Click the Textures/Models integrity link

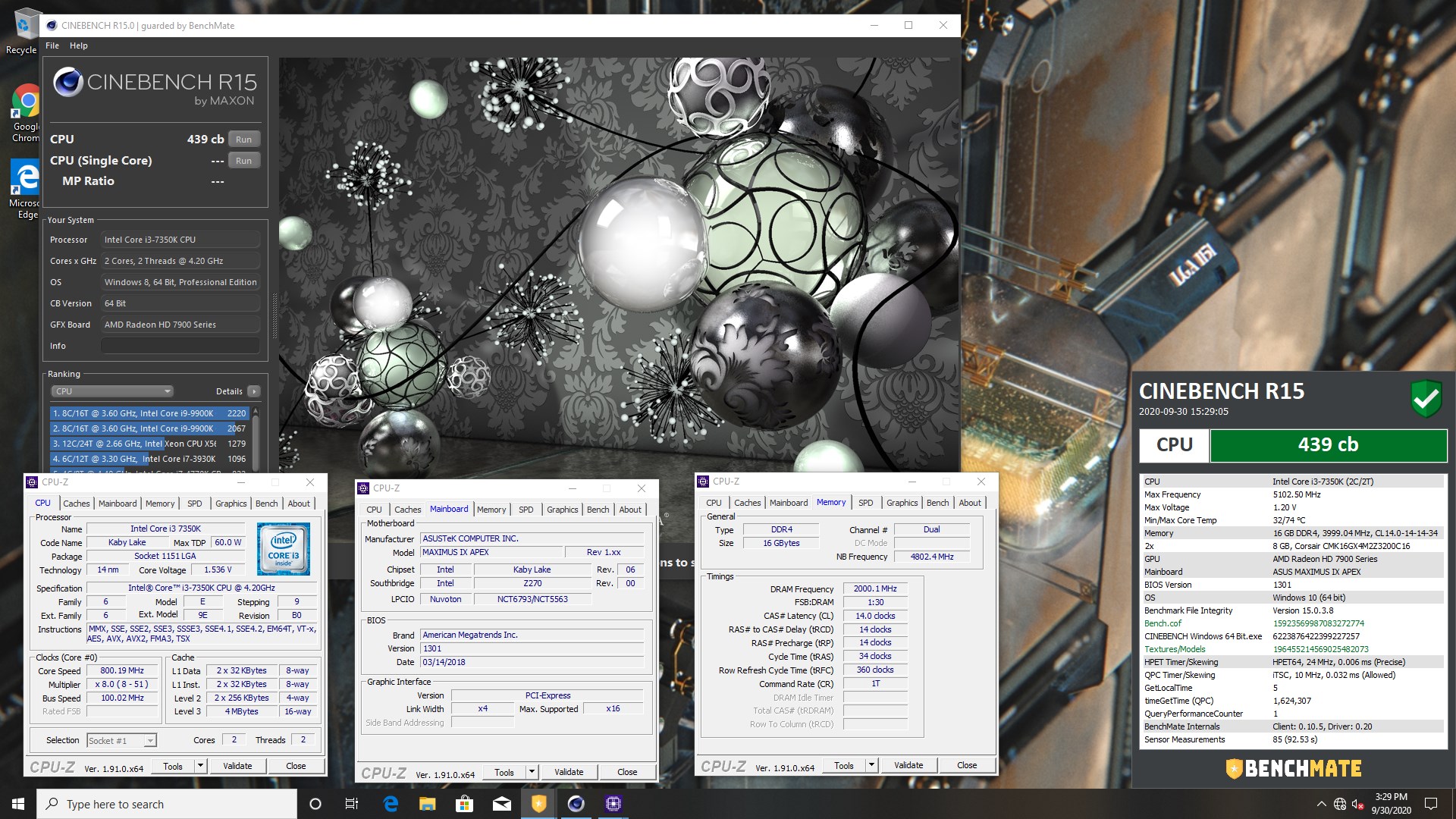click(1175, 649)
